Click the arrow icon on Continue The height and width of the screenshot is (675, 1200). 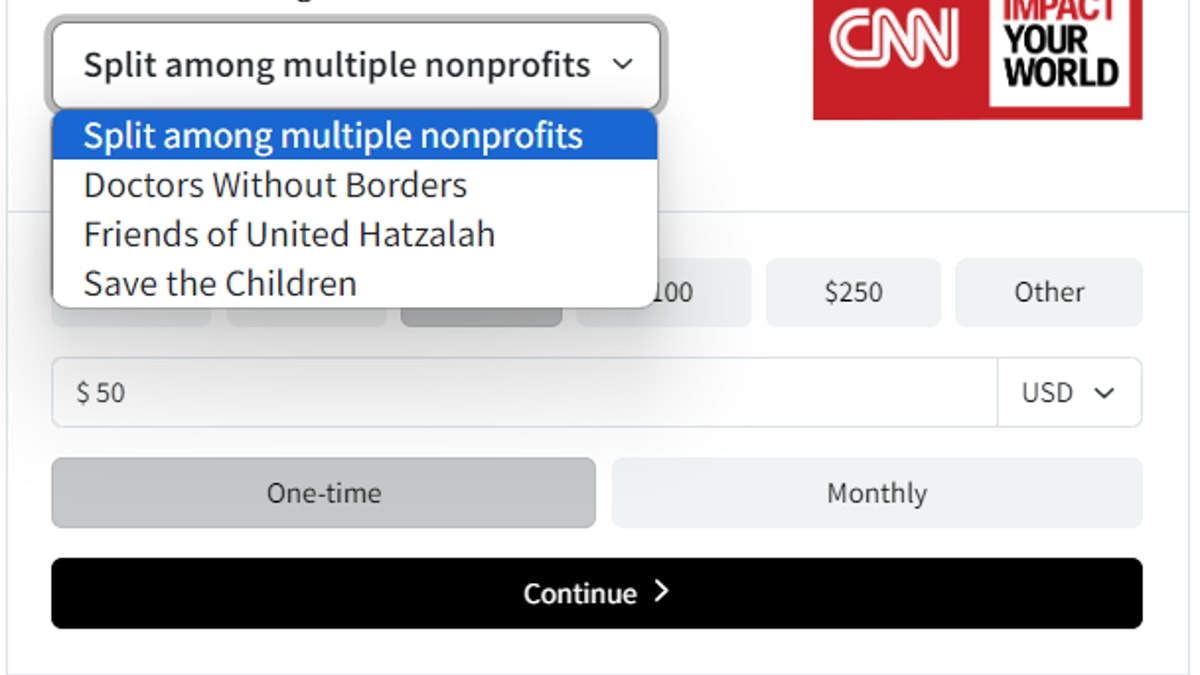pyautogui.click(x=661, y=592)
